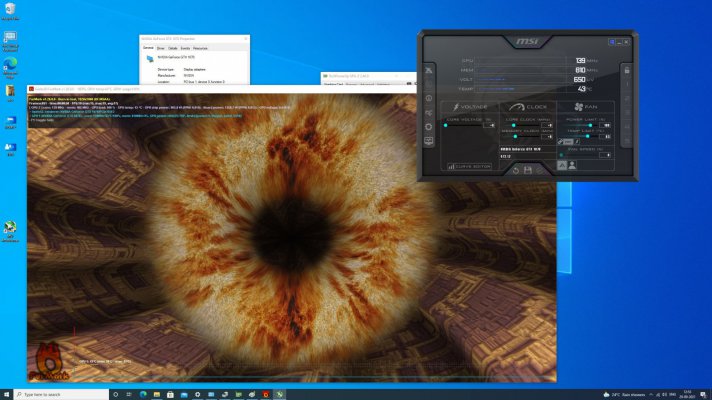Select the Resources tab in NVIDIA Properties window
Image resolution: width=712 pixels, height=400 pixels.
click(x=200, y=48)
